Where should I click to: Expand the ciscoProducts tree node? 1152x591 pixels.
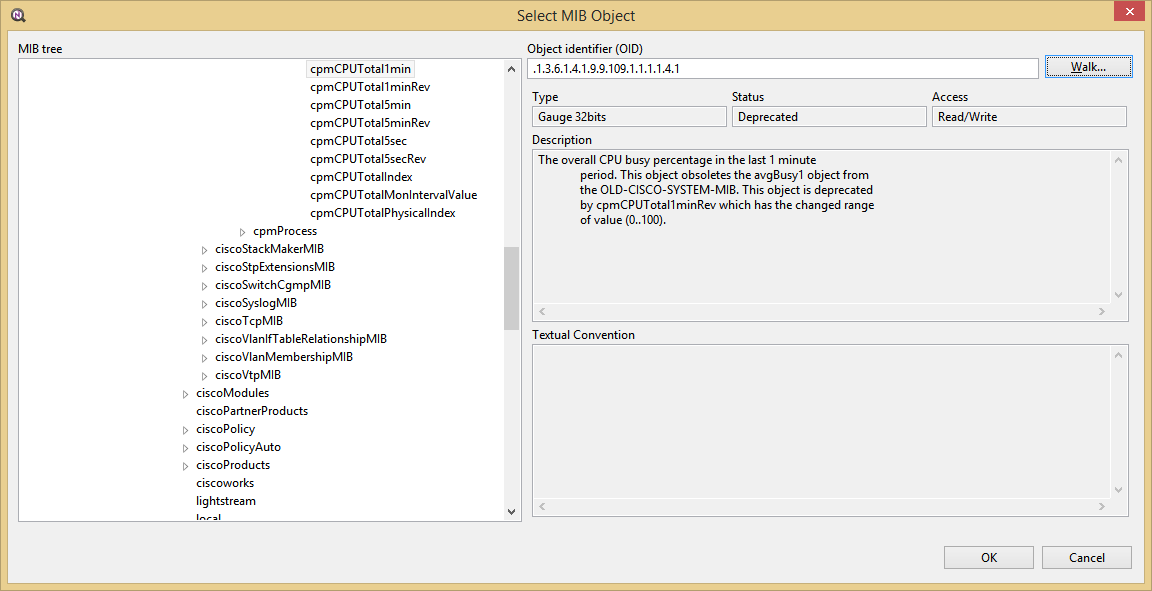(186, 466)
